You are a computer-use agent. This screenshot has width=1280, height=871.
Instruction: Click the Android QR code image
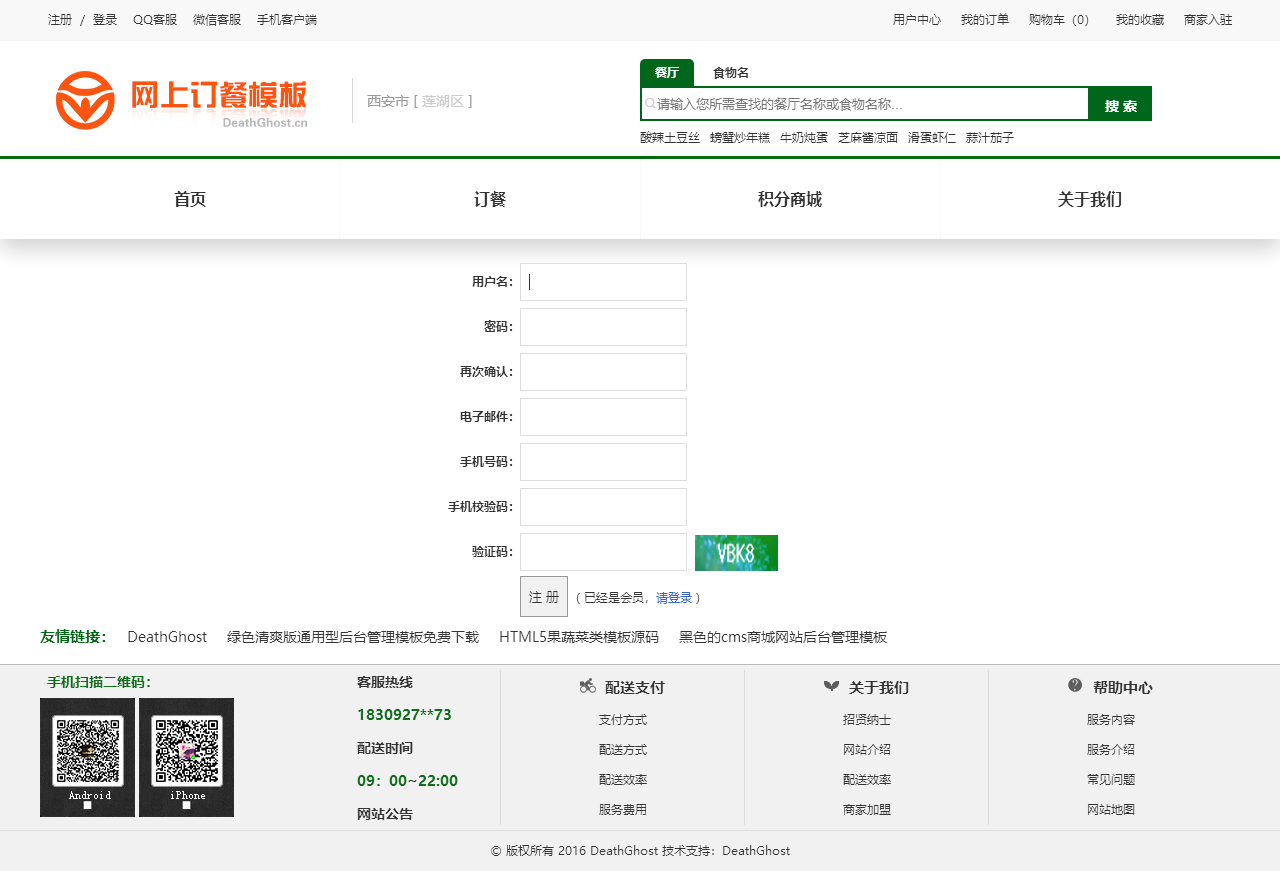point(88,751)
